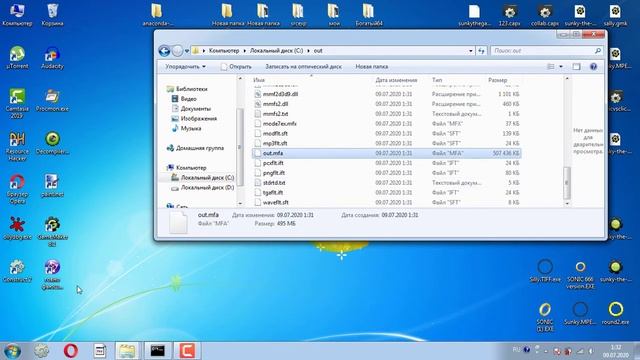Expand the address bar history dropdown

click(x=471, y=51)
